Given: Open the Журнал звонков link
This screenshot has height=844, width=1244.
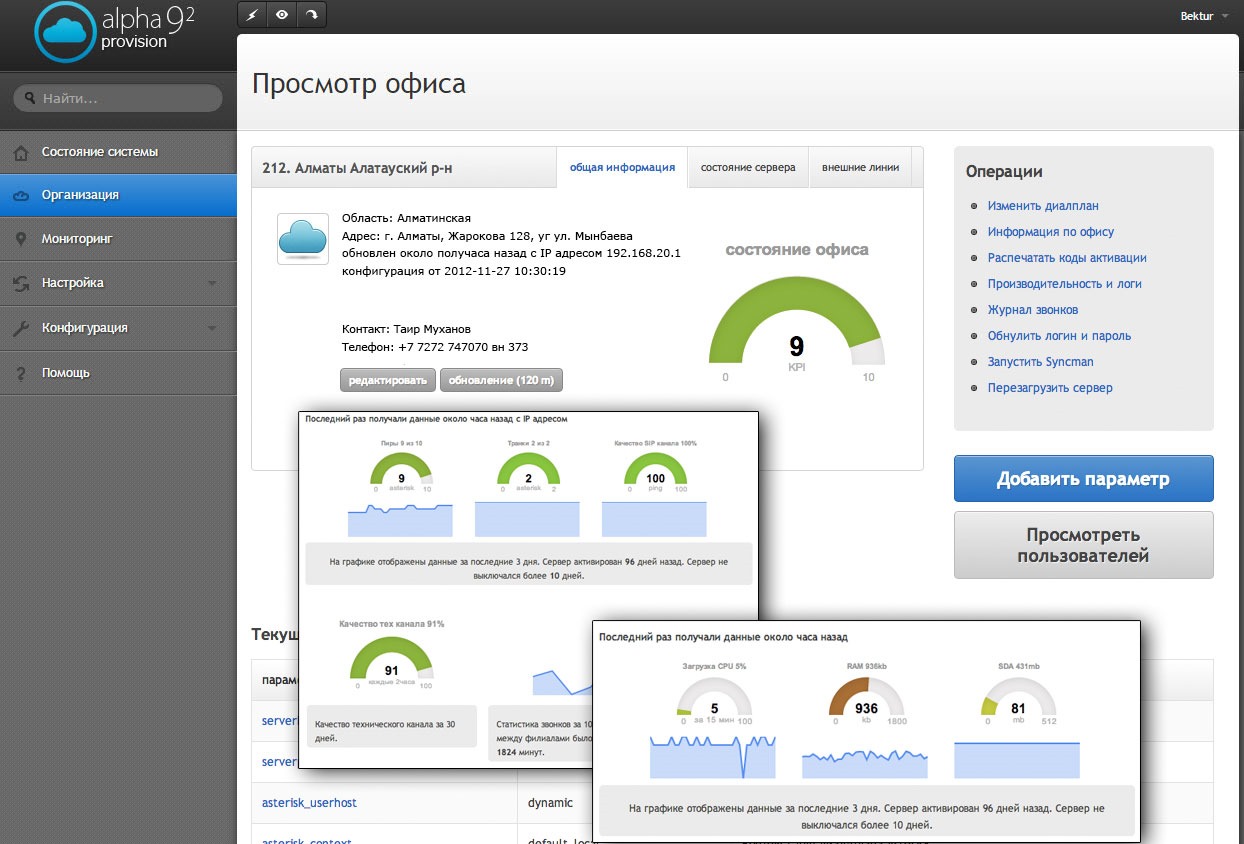Looking at the screenshot, I should 1033,310.
